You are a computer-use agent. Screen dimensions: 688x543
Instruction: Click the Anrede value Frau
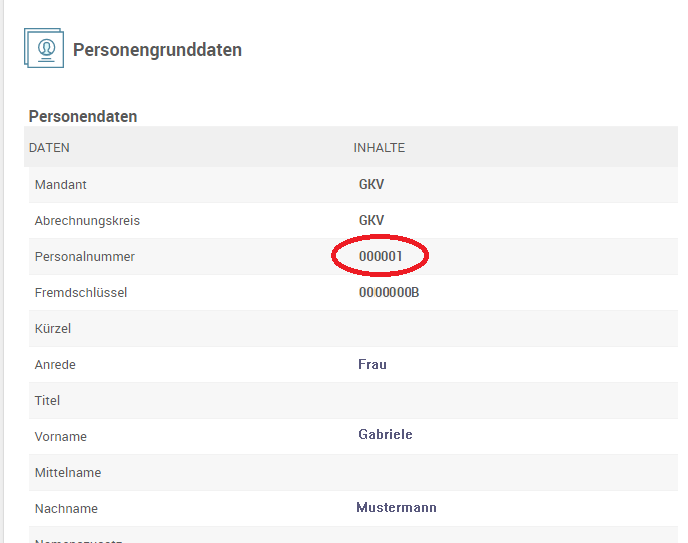(372, 365)
